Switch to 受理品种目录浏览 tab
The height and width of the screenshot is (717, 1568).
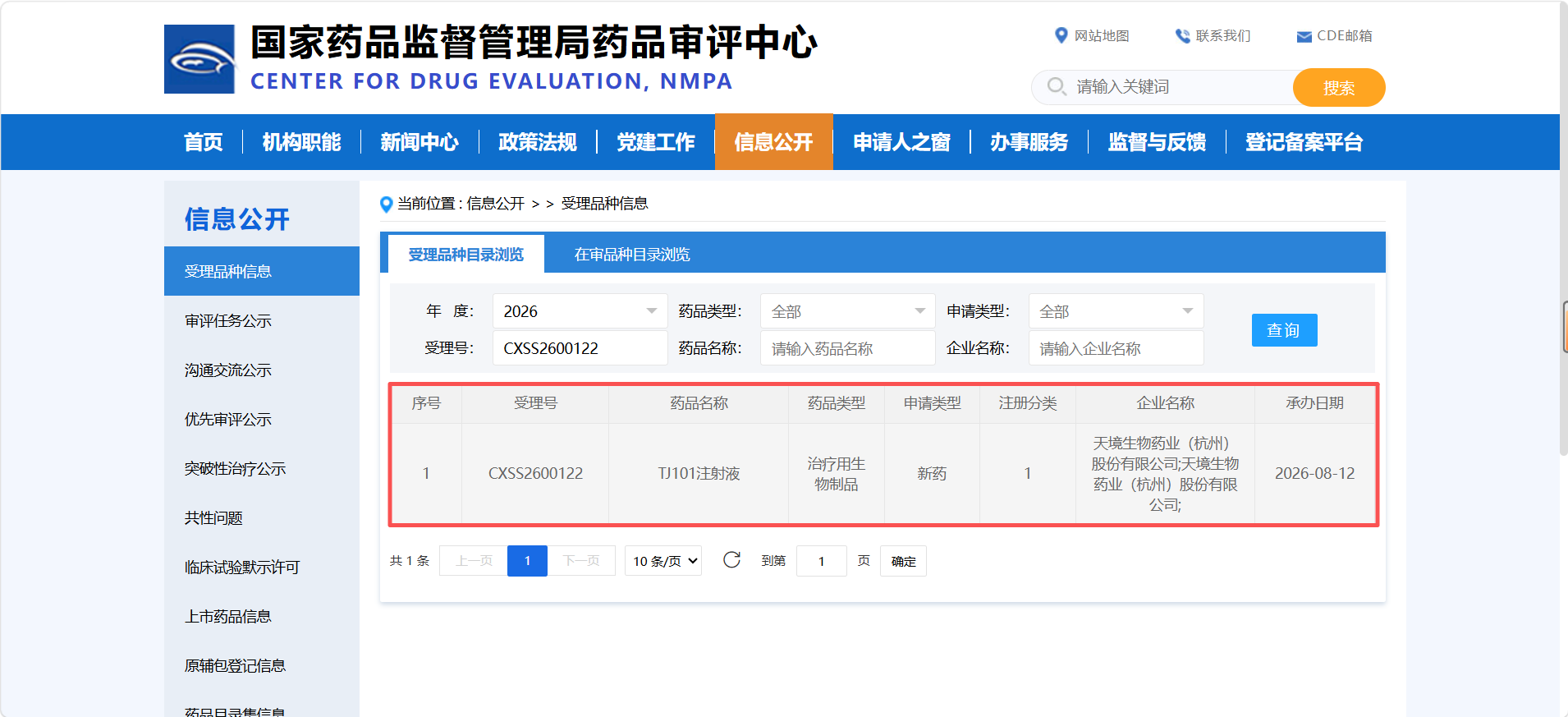pyautogui.click(x=465, y=254)
